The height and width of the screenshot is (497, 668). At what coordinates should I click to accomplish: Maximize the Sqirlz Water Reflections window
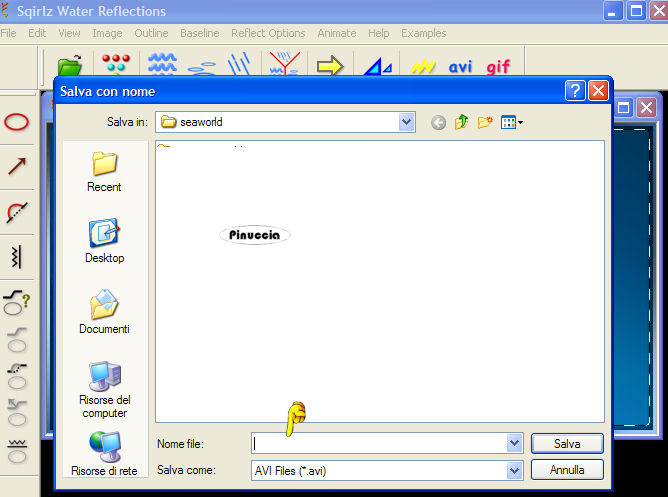pos(636,11)
